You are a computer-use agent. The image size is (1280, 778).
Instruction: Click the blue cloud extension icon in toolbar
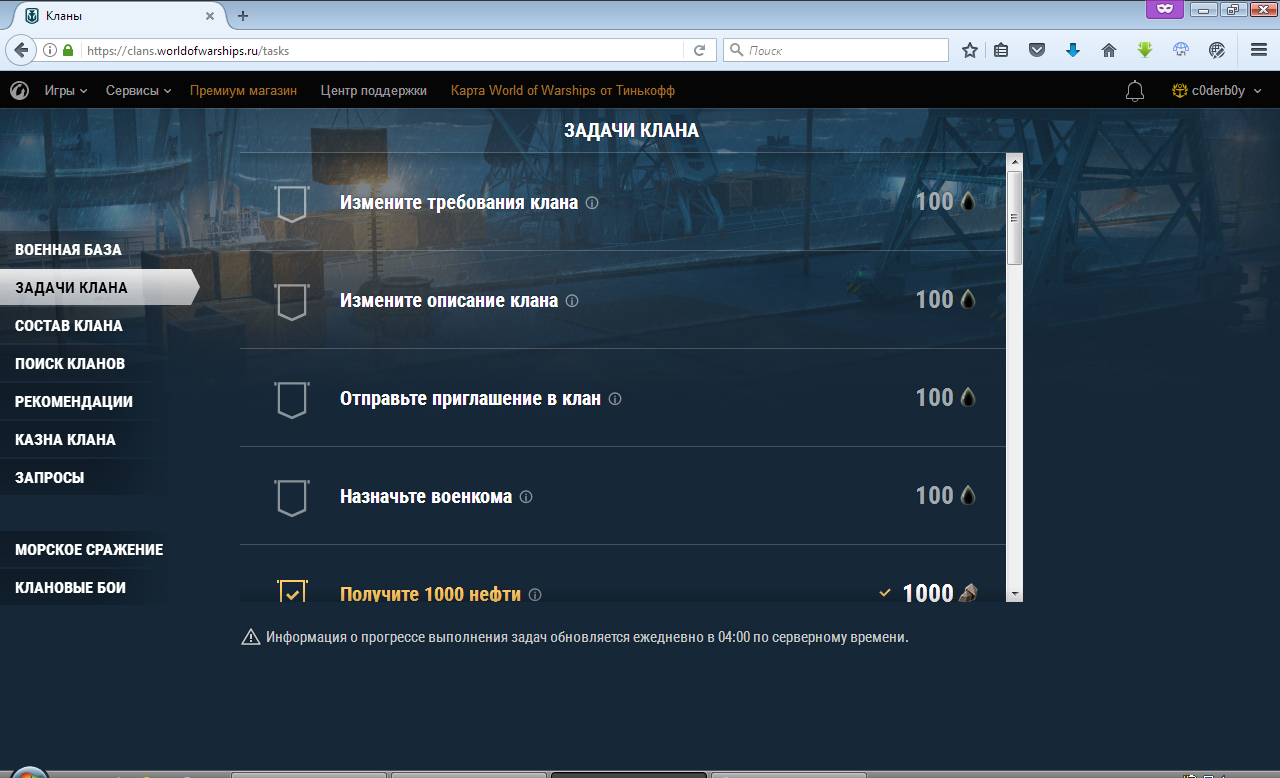point(1181,50)
